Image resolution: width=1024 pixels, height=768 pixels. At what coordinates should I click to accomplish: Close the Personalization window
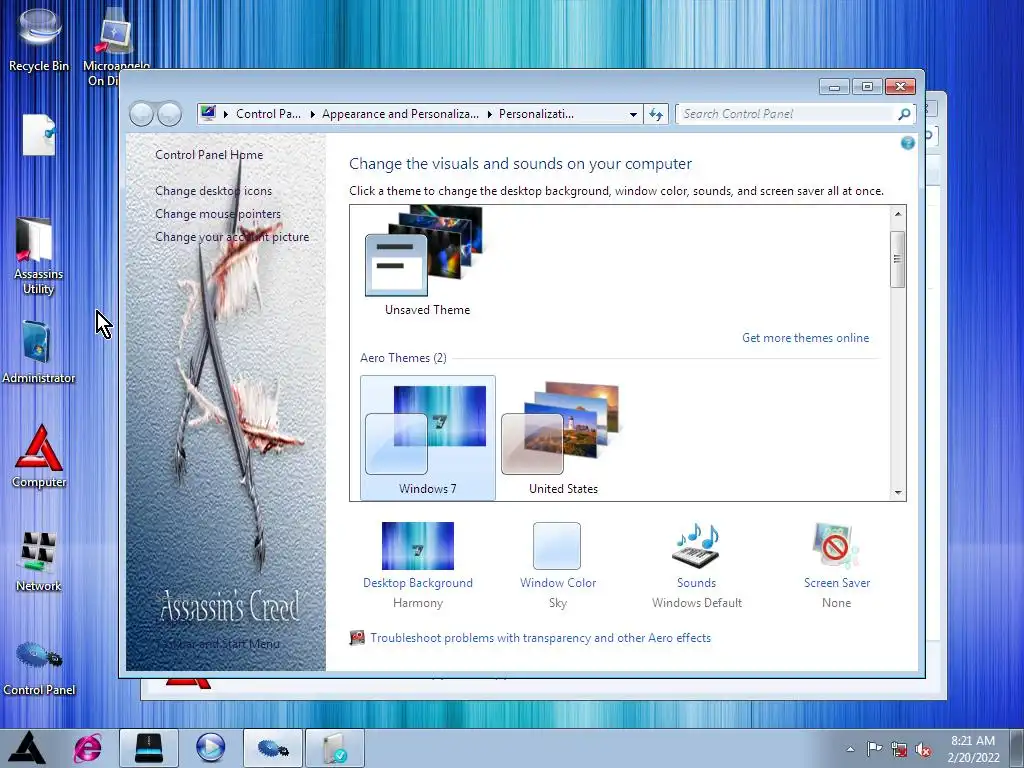point(900,86)
